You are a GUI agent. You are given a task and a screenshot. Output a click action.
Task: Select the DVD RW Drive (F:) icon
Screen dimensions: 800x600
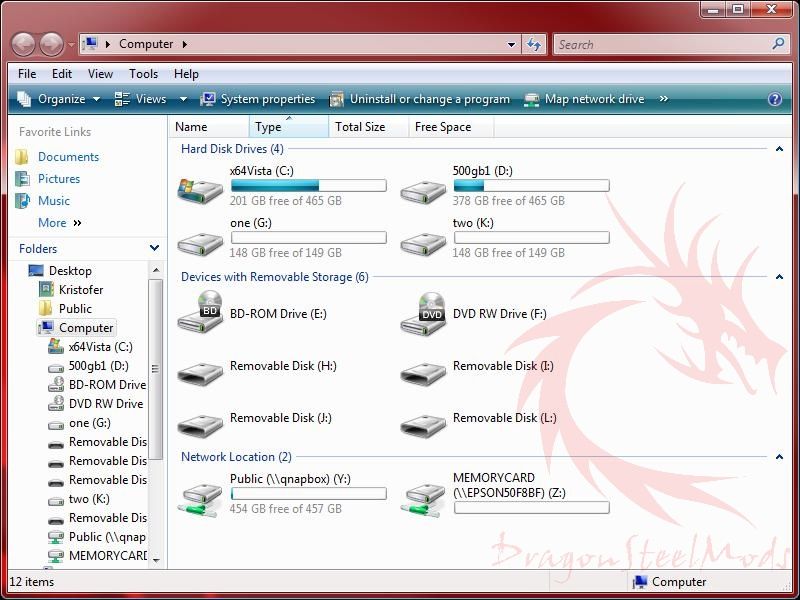click(423, 314)
